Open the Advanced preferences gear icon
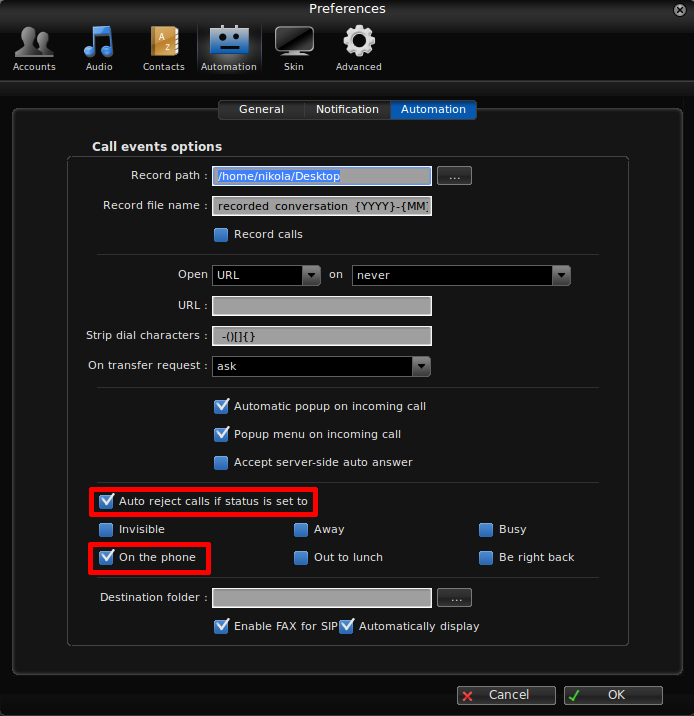The width and height of the screenshot is (694, 716). click(x=359, y=48)
